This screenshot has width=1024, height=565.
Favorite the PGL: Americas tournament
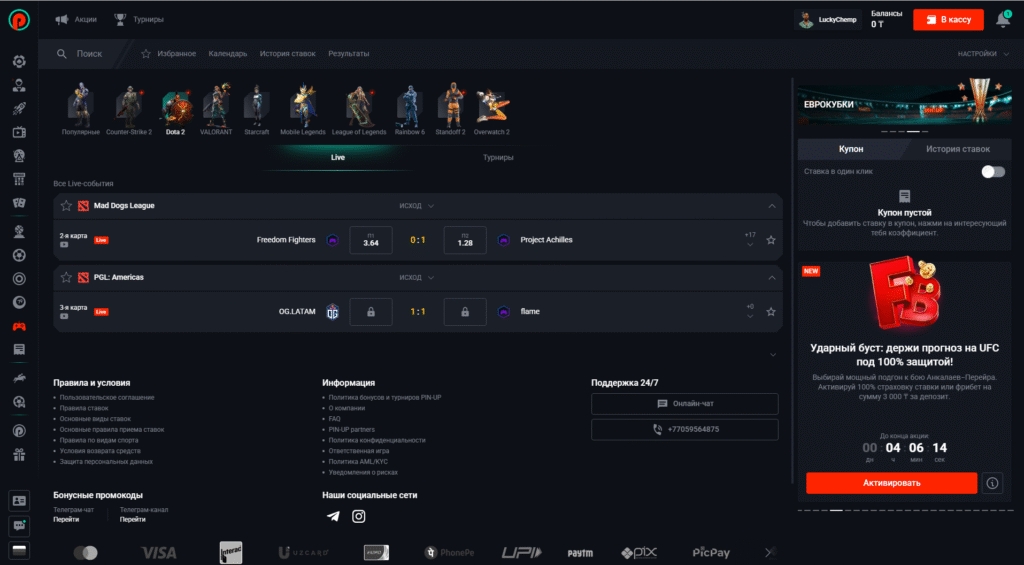66,278
